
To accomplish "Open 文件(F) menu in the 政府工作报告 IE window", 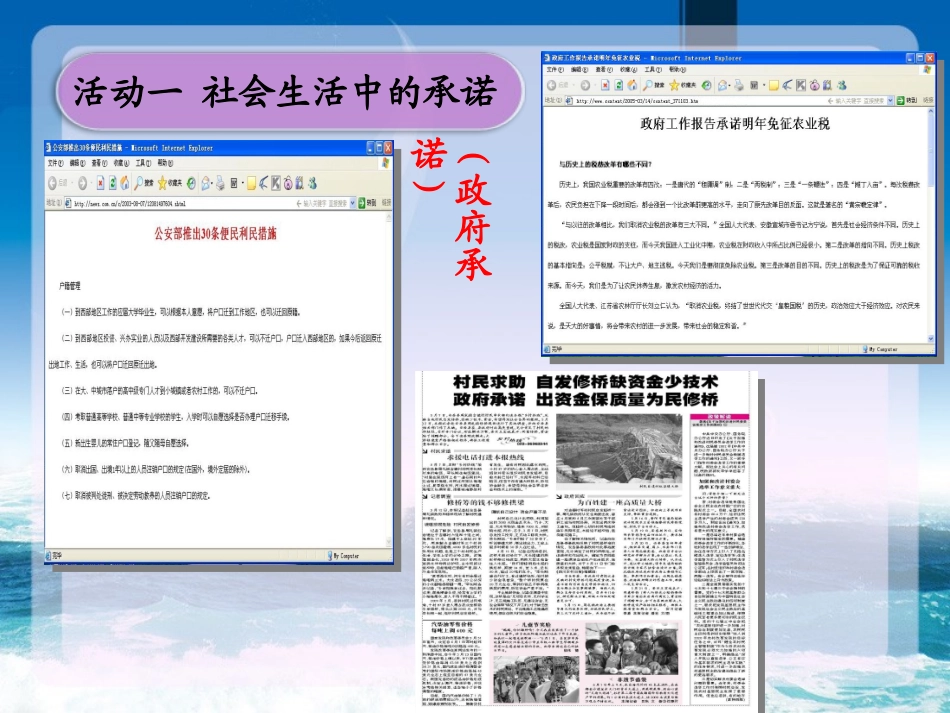I will (x=555, y=70).
